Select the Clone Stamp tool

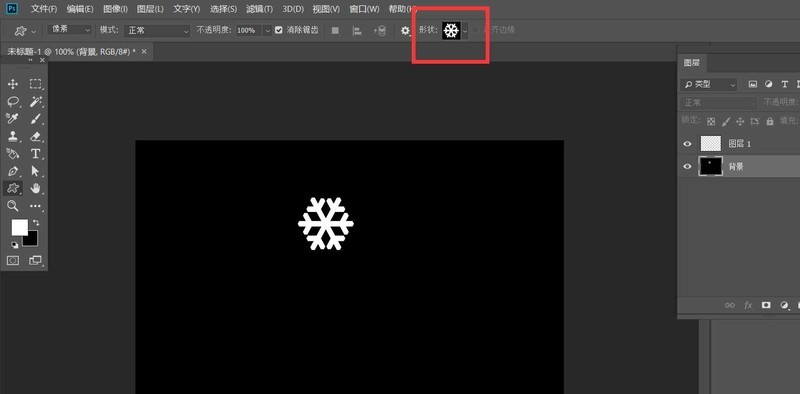(x=13, y=136)
